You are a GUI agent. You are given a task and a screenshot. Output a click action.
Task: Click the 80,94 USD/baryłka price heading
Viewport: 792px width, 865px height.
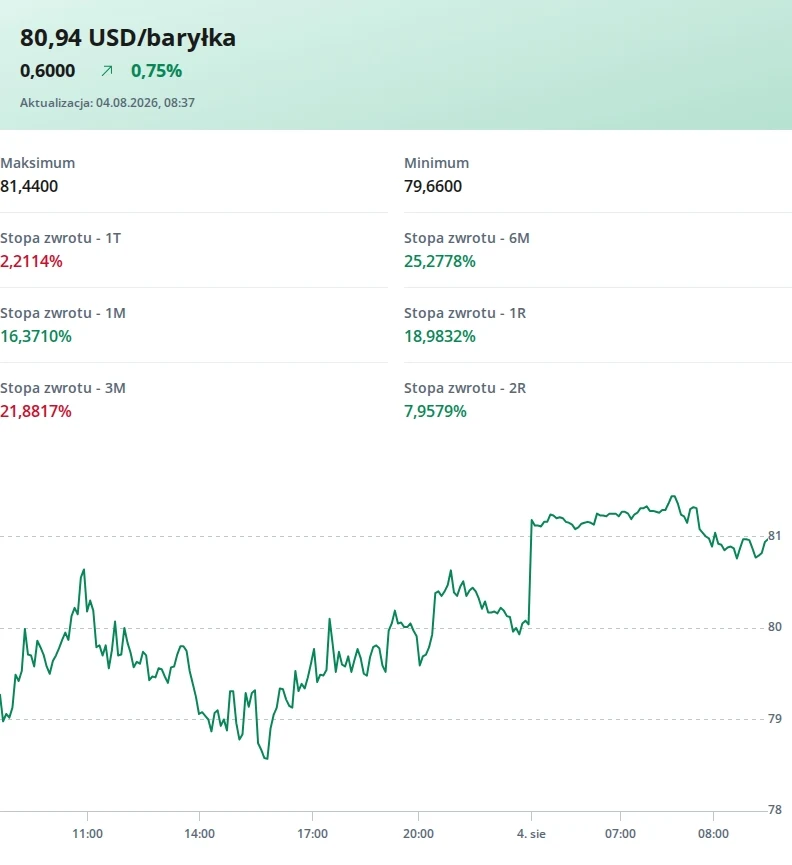click(128, 38)
